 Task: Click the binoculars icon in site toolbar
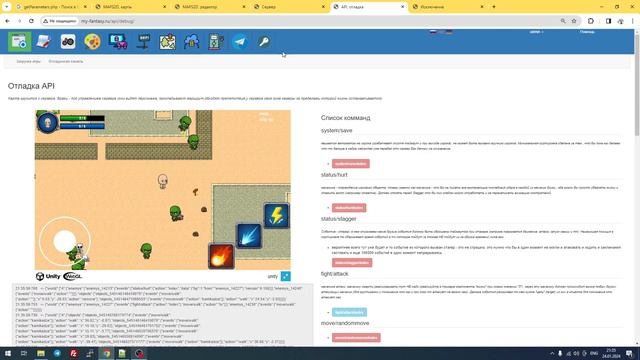(68, 42)
